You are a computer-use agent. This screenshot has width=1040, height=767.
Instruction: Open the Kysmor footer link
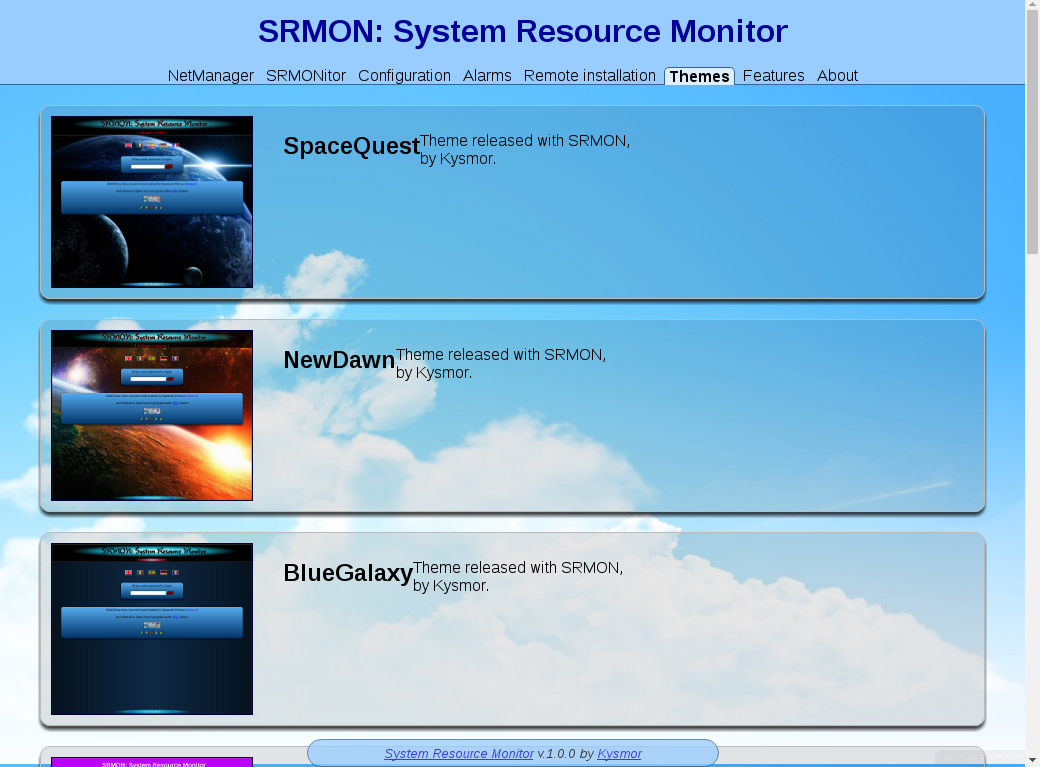point(619,754)
